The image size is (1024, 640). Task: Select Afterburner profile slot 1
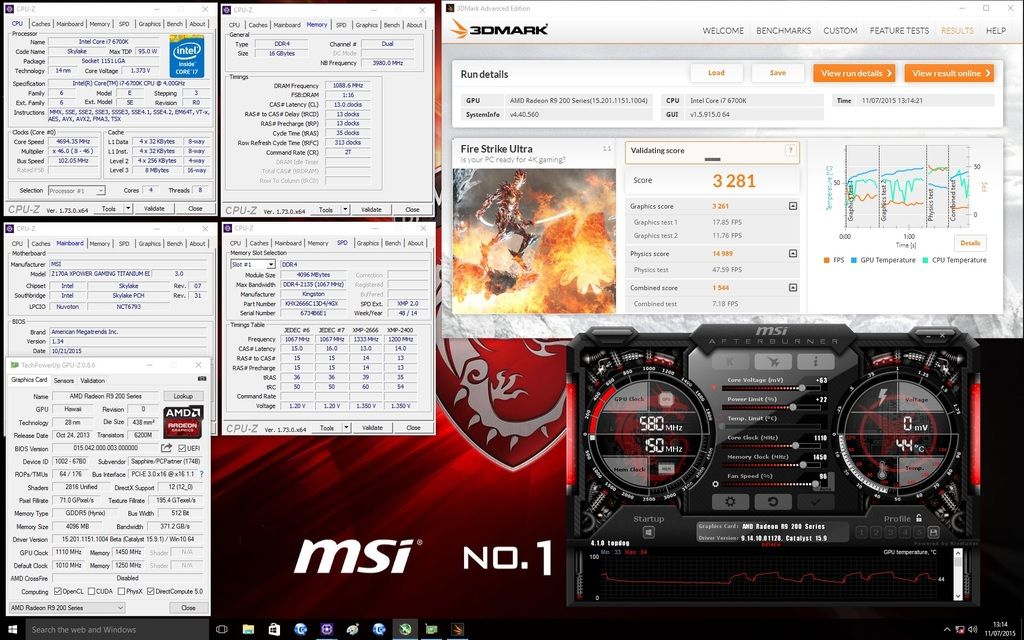click(861, 533)
